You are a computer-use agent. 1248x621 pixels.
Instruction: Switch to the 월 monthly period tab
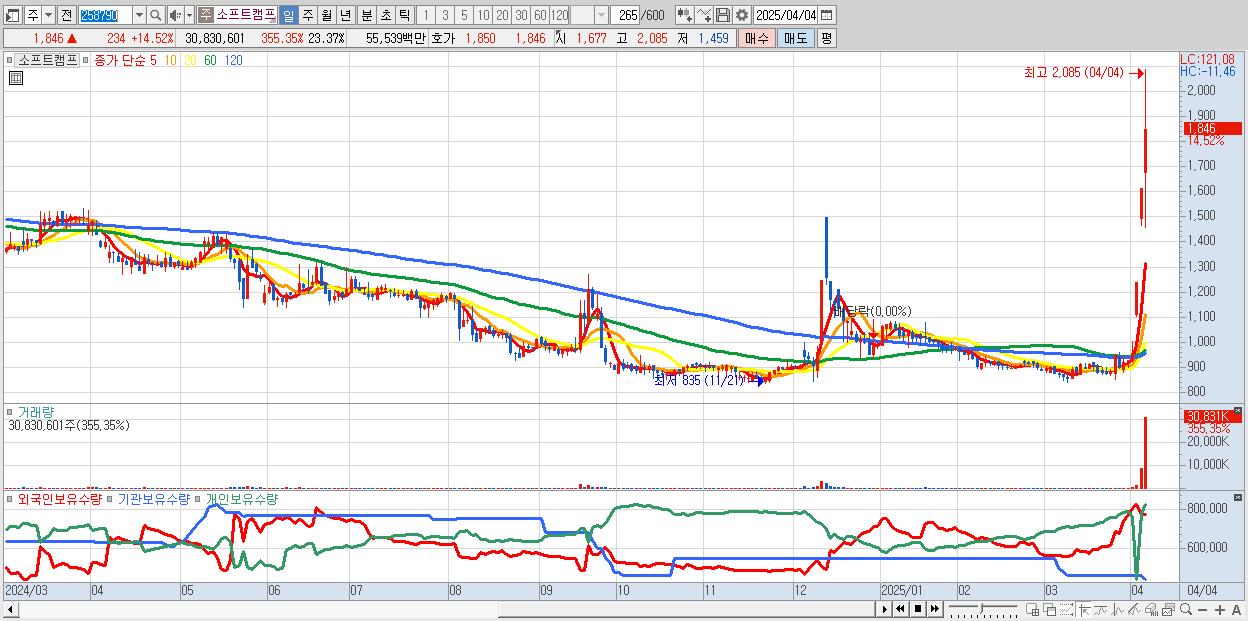click(326, 15)
